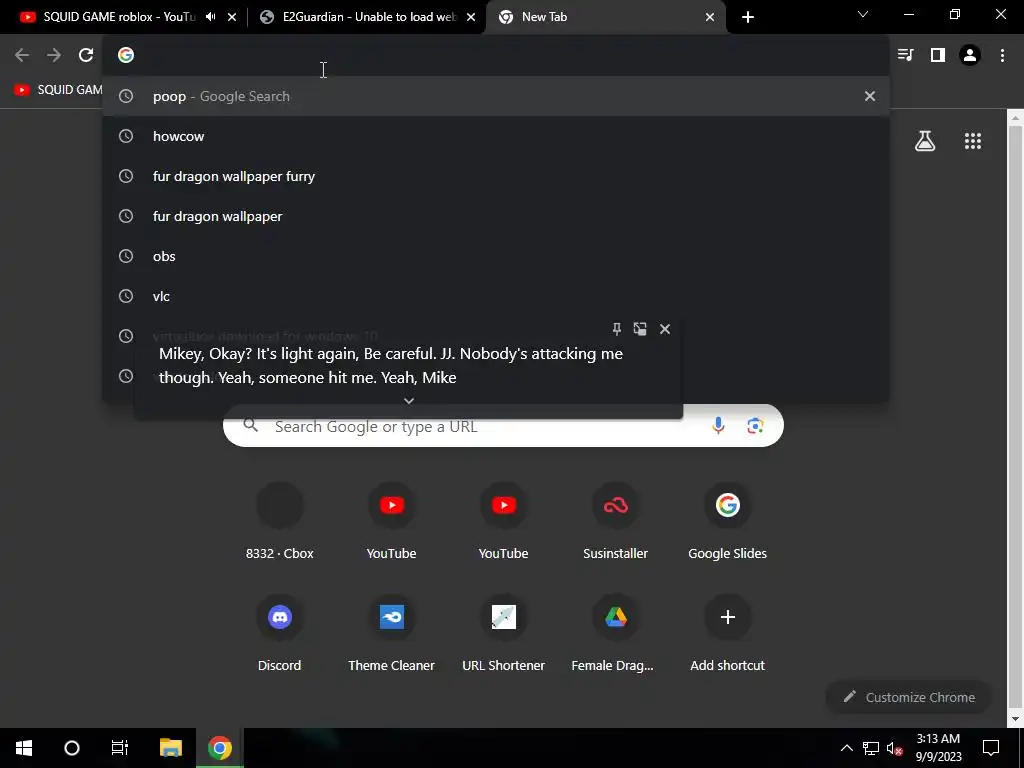Show hidden system tray icons
The width and height of the screenshot is (1024, 768).
(x=846, y=748)
